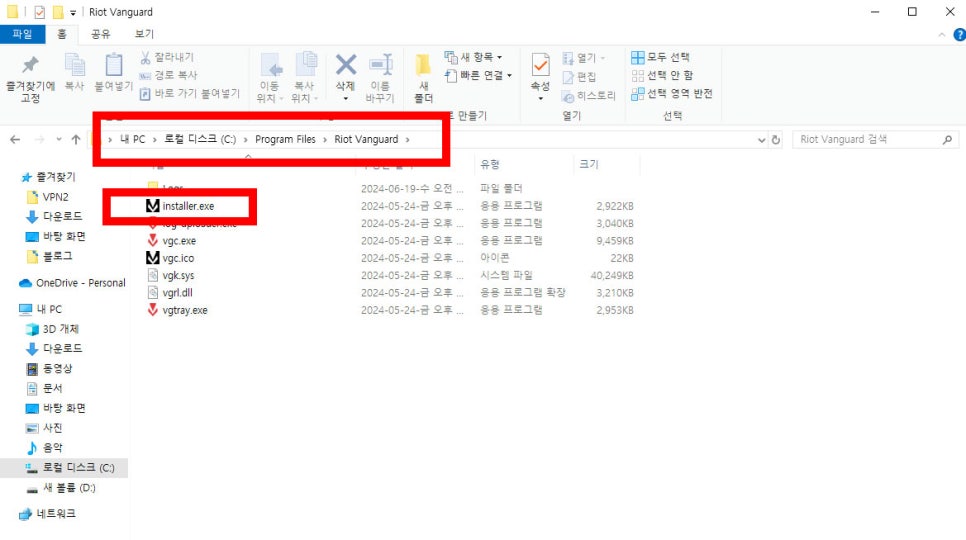Click the Paste (붙여넣기) clipboard icon
The image size is (966, 540).
(x=113, y=65)
